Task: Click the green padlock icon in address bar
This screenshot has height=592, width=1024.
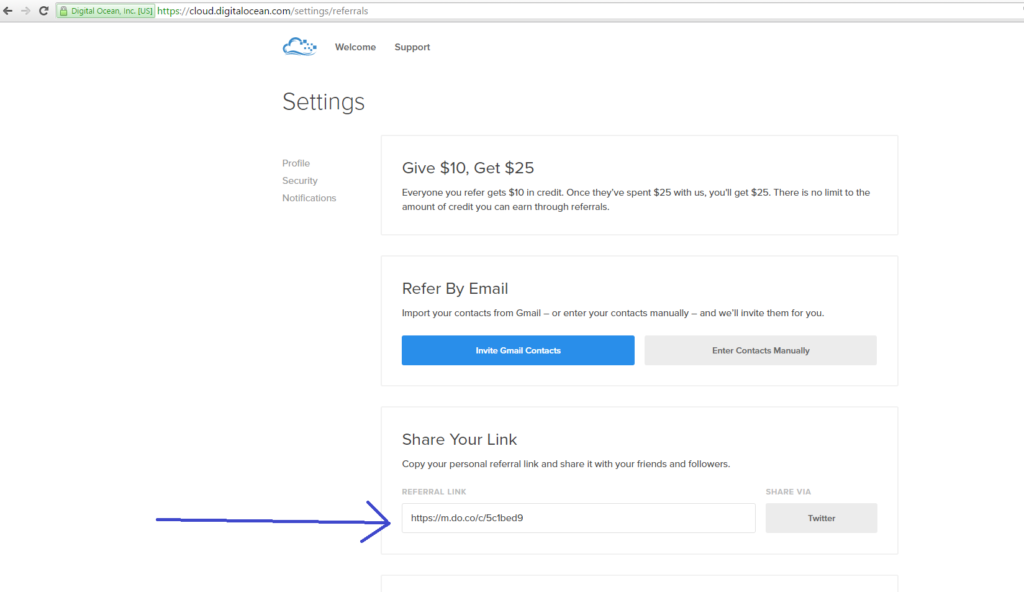Action: (x=63, y=11)
